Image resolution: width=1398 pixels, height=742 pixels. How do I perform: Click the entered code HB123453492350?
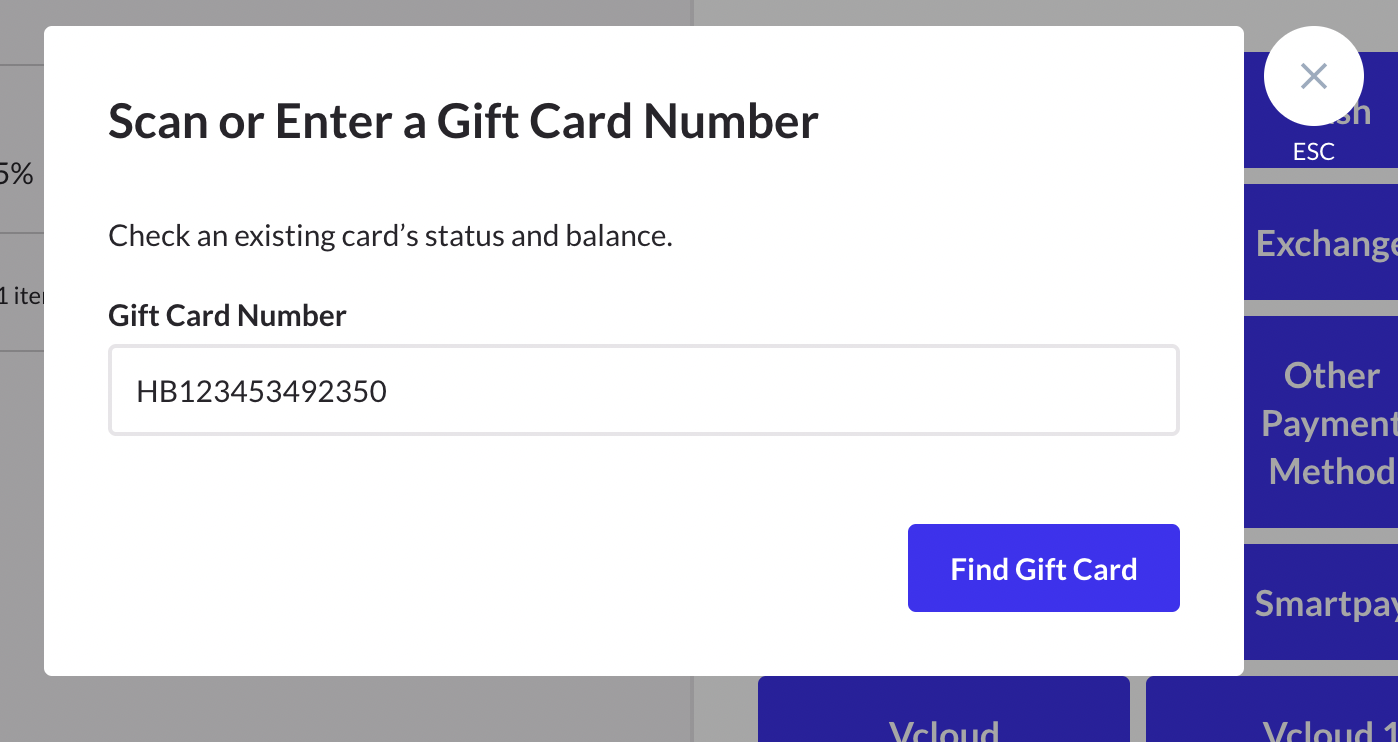pyautogui.click(x=262, y=391)
